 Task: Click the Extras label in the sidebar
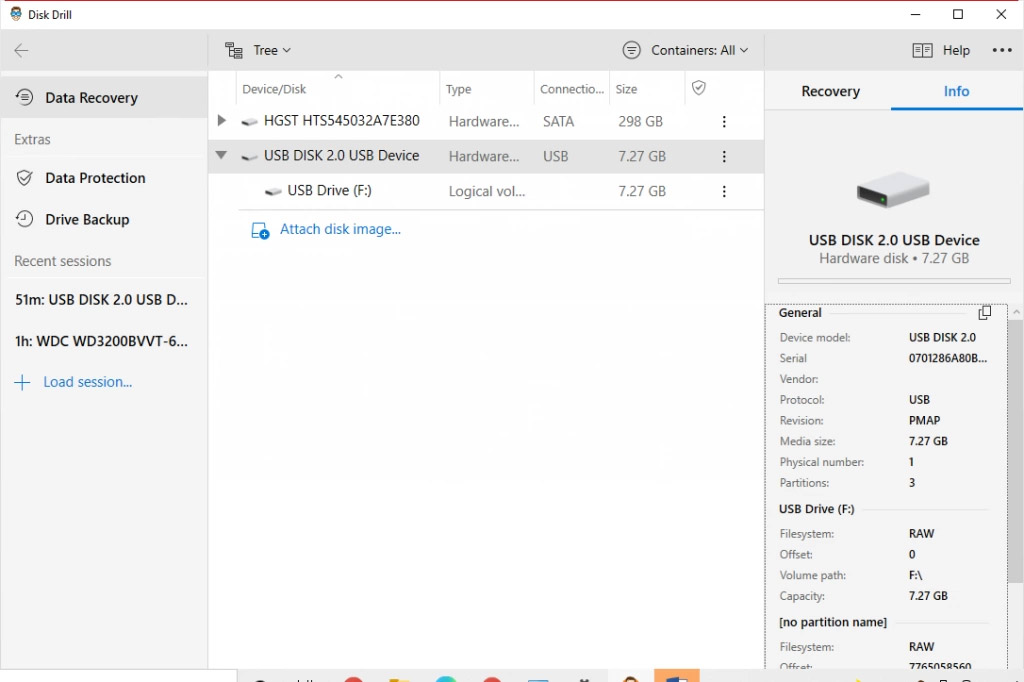[x=33, y=139]
